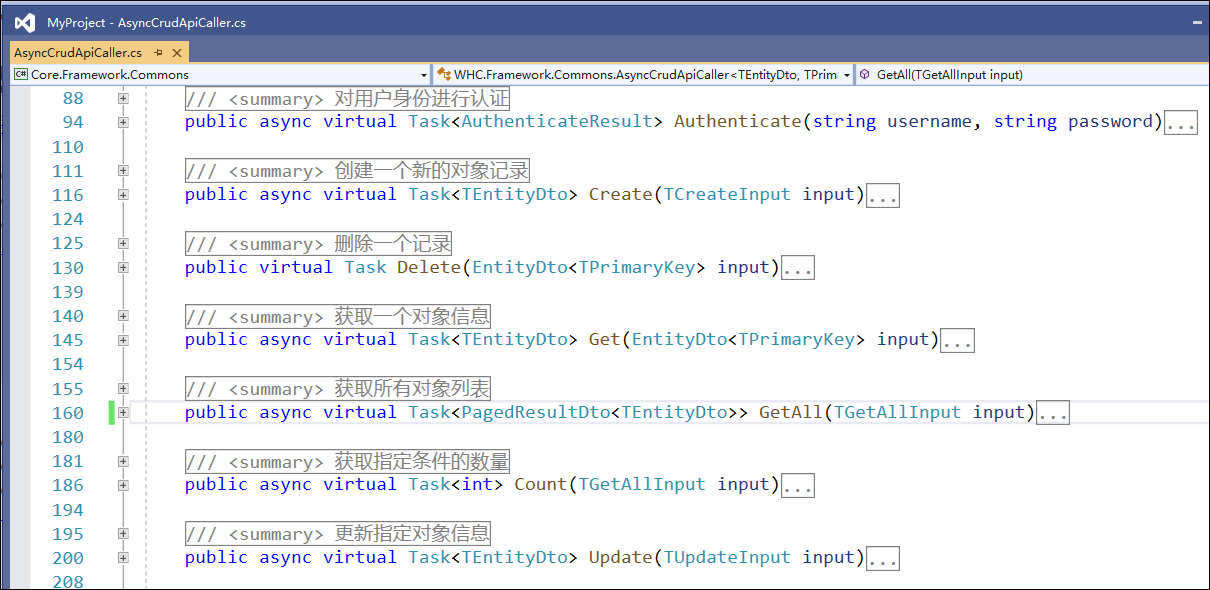Expand the summary comment at line 195
Viewport: 1210px width, 590px height.
pyautogui.click(x=123, y=533)
